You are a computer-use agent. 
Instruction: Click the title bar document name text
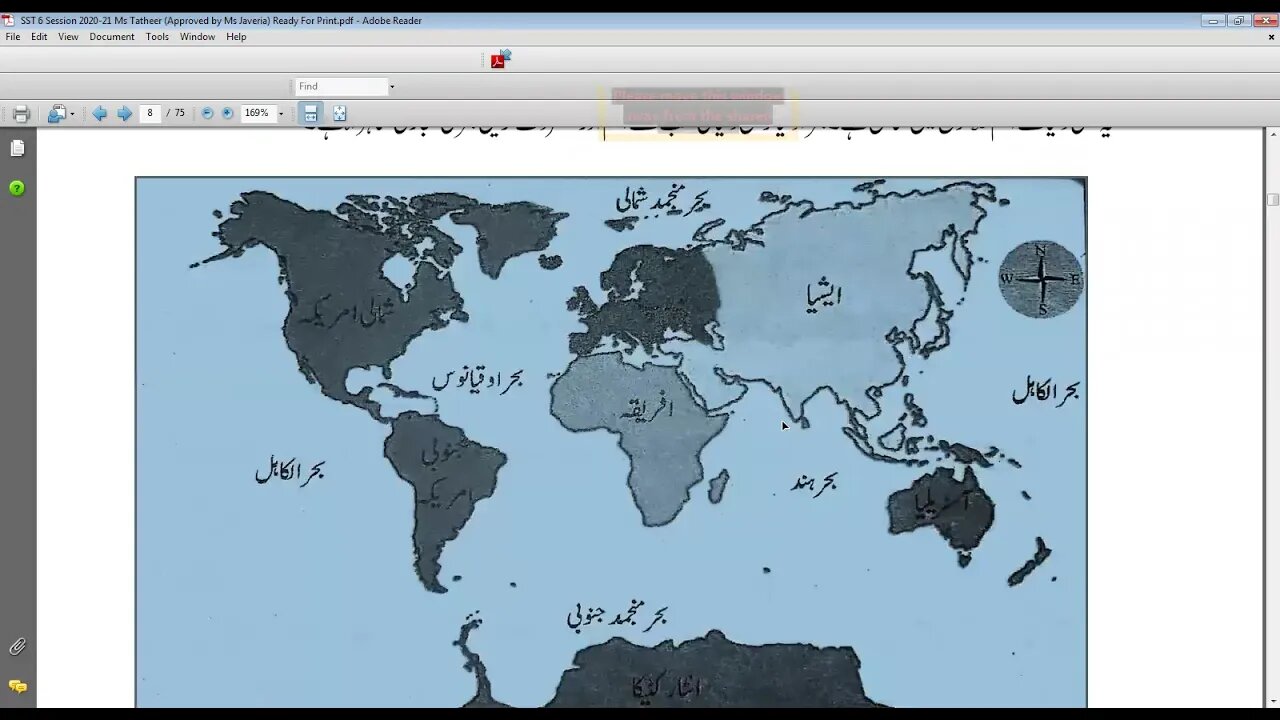(x=221, y=20)
